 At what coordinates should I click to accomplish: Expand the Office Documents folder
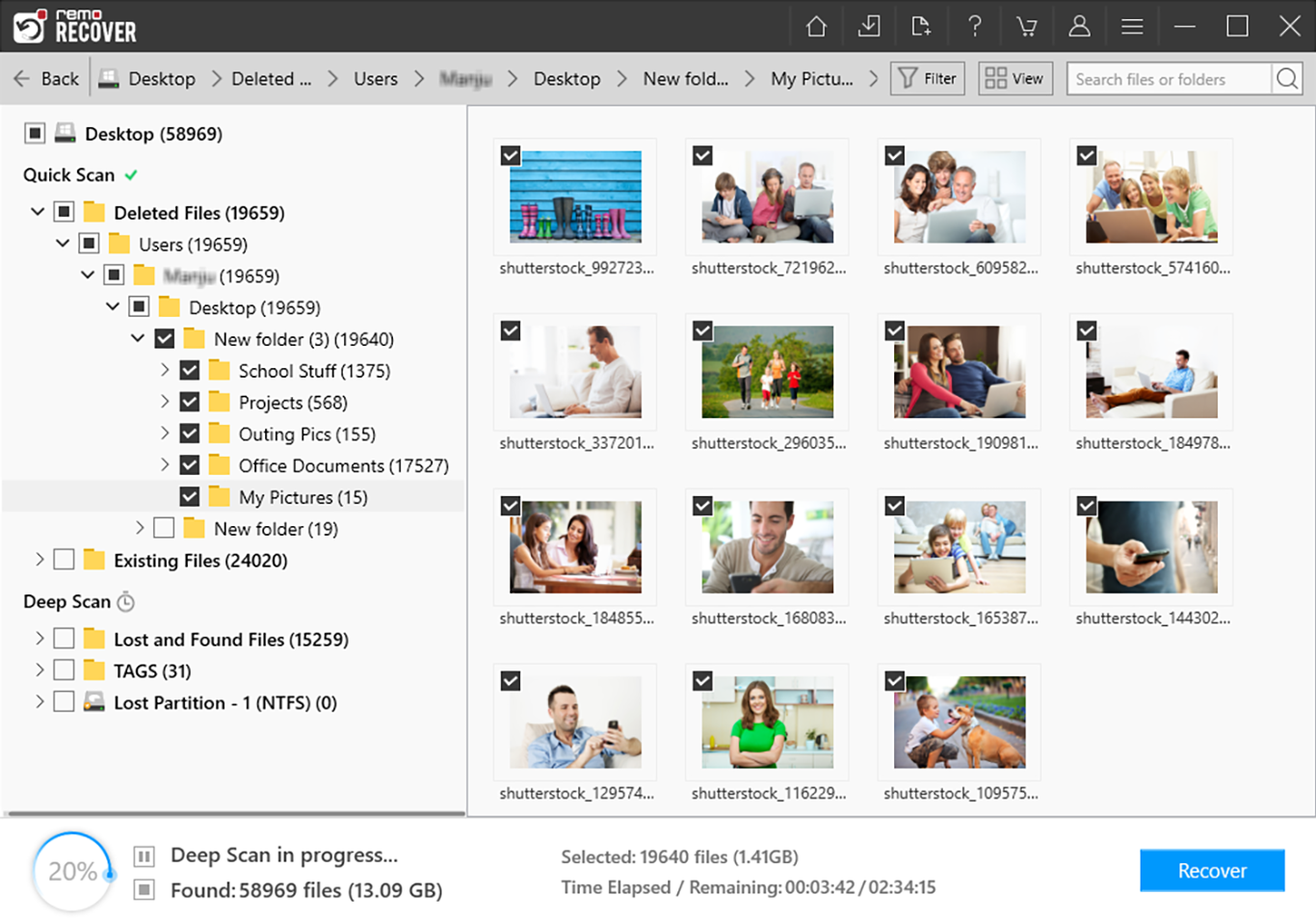pyautogui.click(x=165, y=465)
